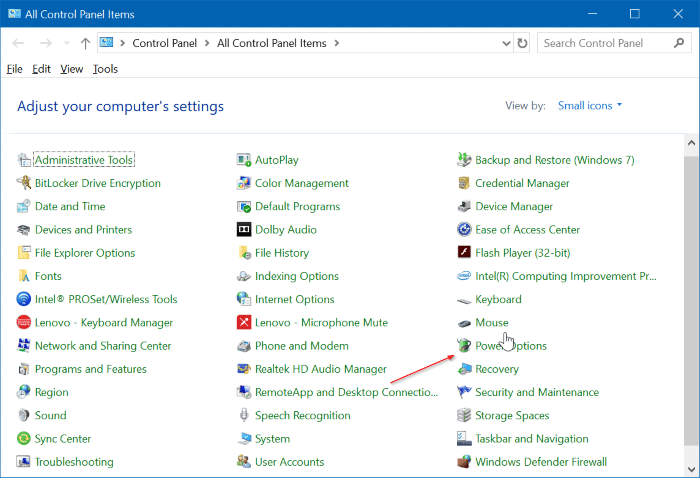The height and width of the screenshot is (478, 700).
Task: Expand chevron before Control Panel breadcrumb
Action: click(123, 43)
